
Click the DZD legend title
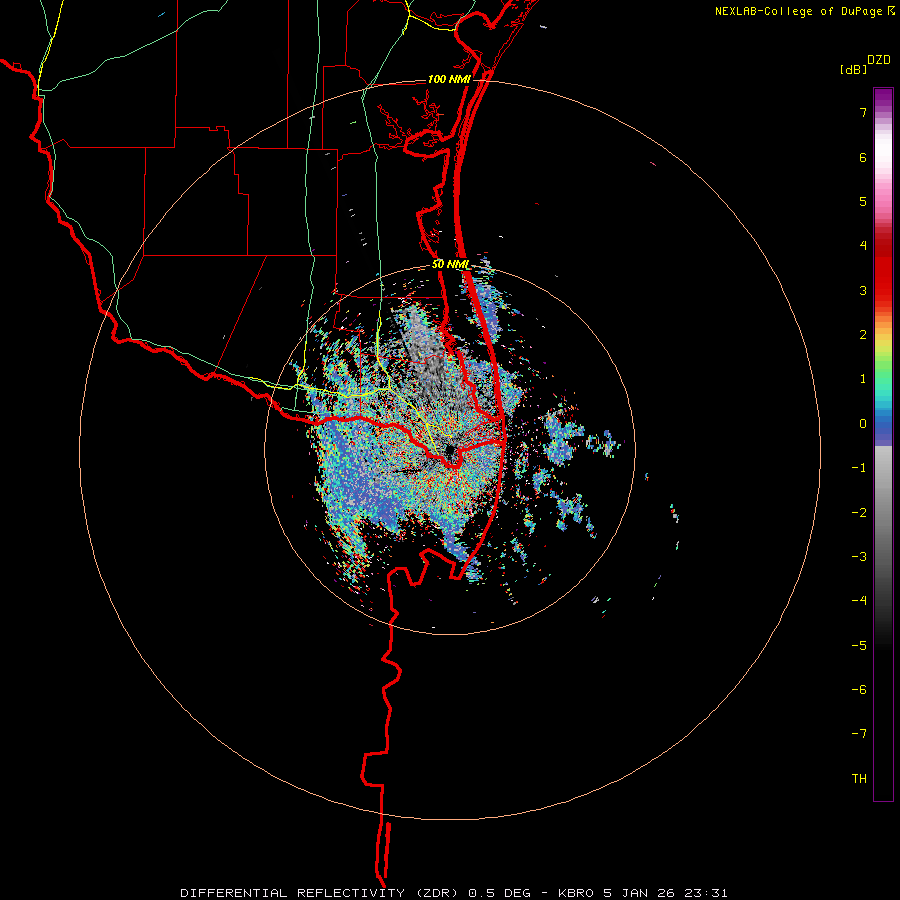click(x=878, y=60)
